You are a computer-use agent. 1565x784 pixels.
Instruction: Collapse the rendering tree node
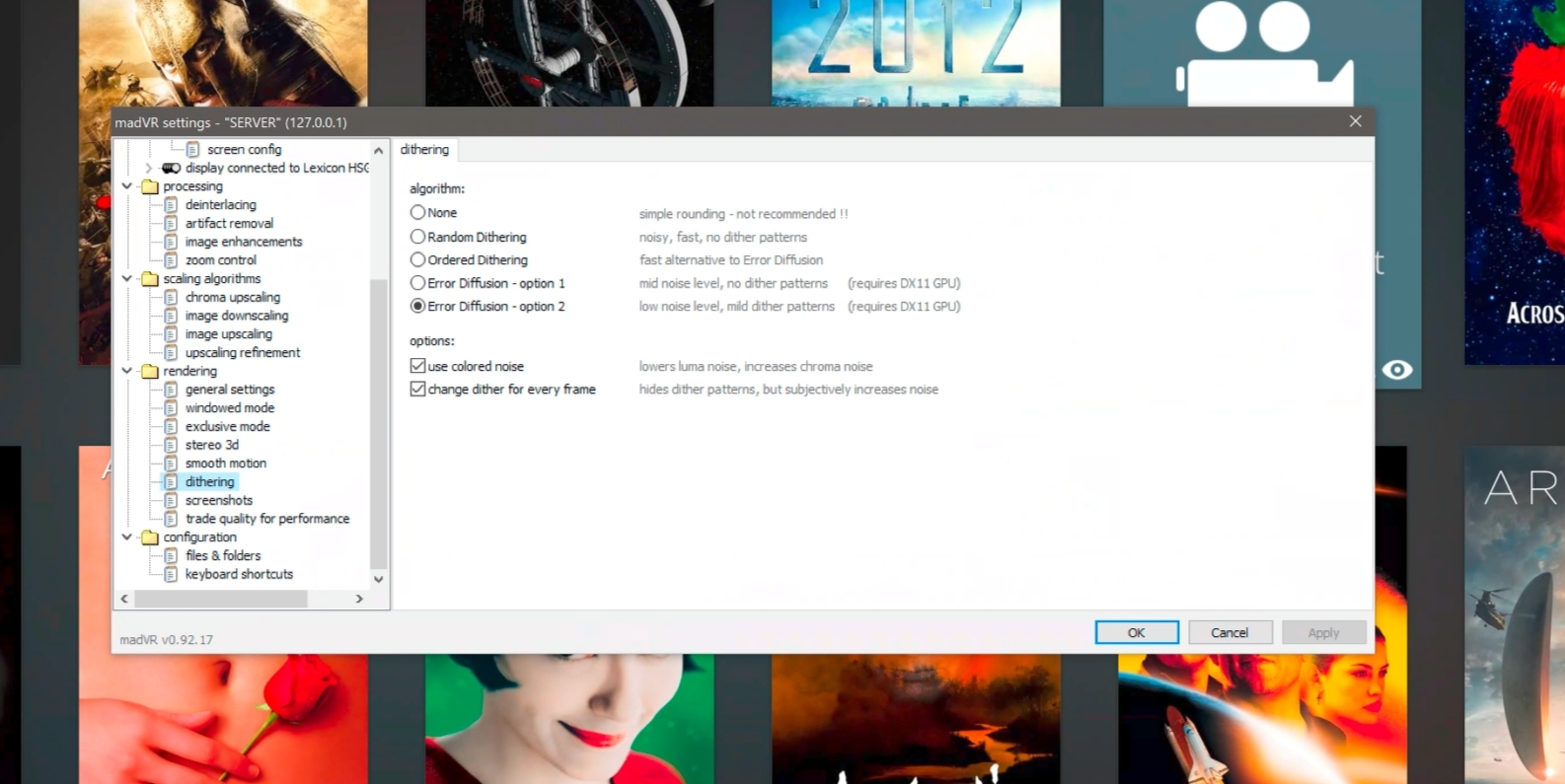(x=127, y=371)
